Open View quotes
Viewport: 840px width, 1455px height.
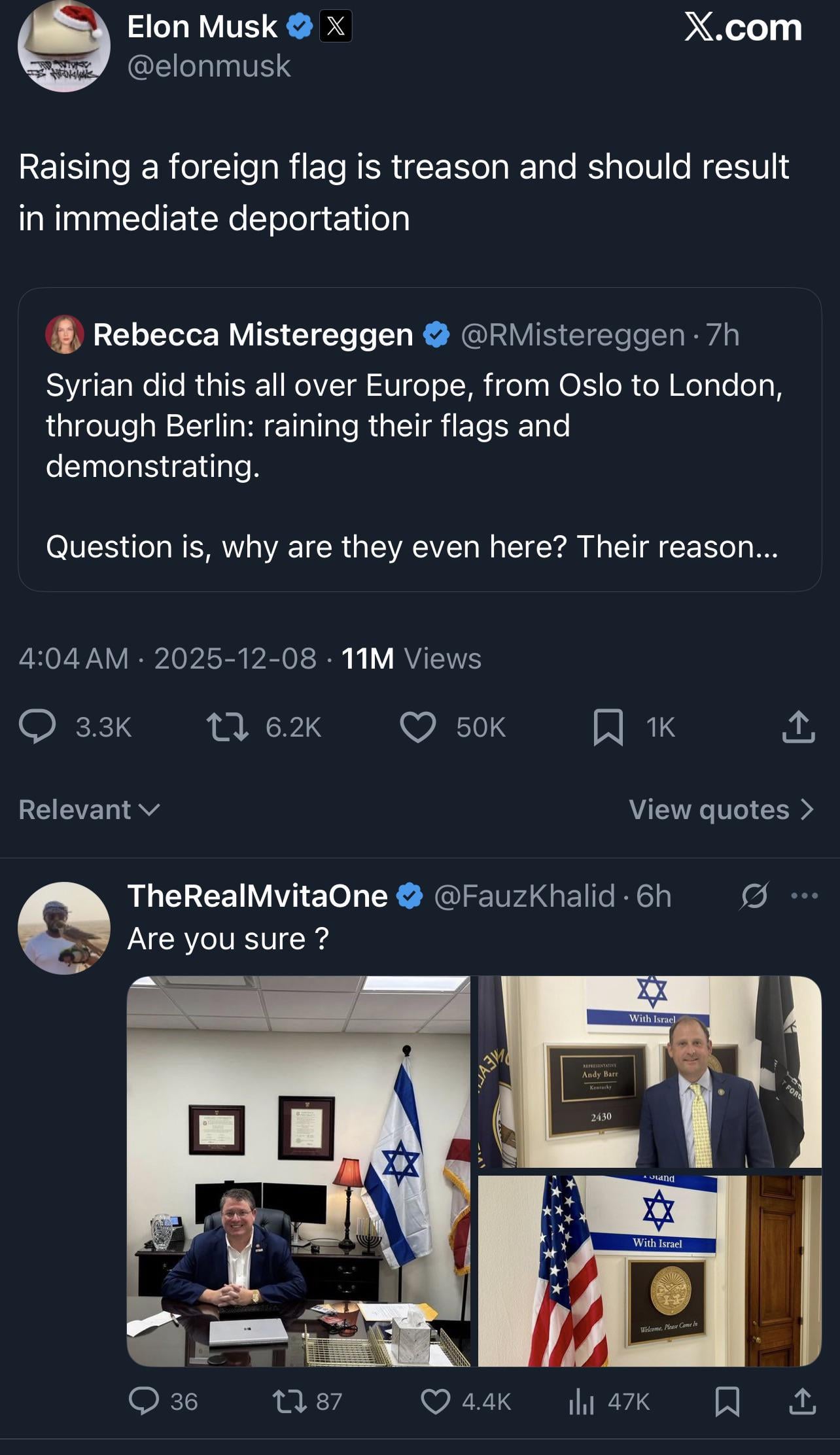pos(721,810)
